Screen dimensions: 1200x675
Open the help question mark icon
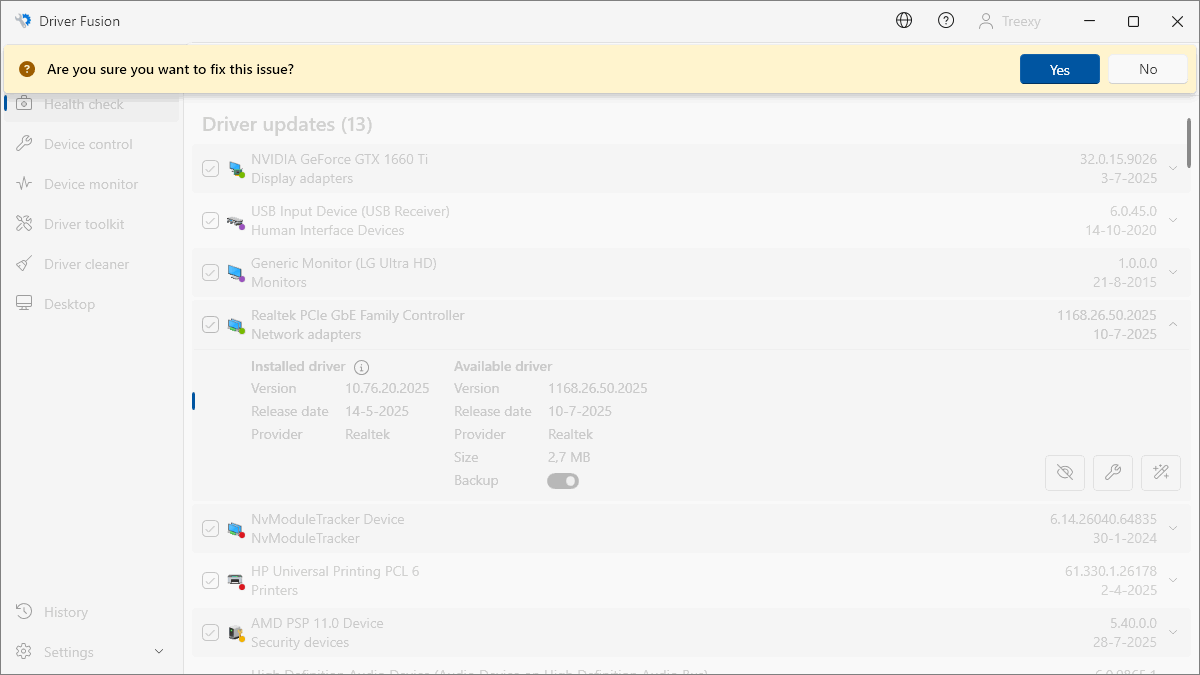[946, 21]
